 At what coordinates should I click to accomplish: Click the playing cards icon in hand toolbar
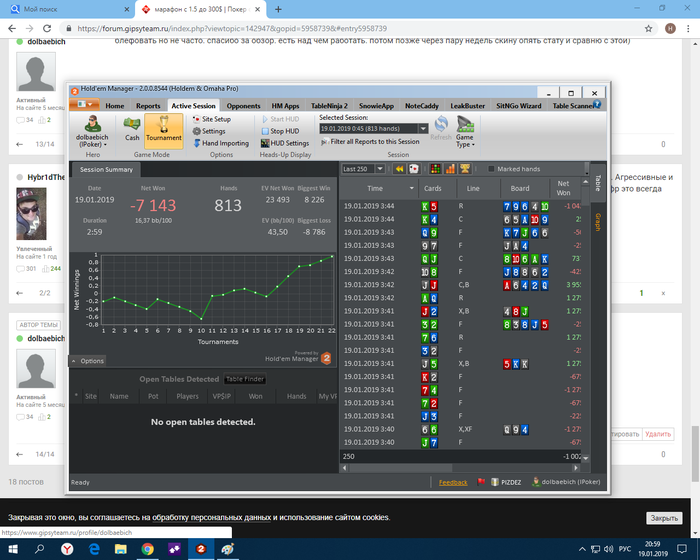[x=414, y=169]
